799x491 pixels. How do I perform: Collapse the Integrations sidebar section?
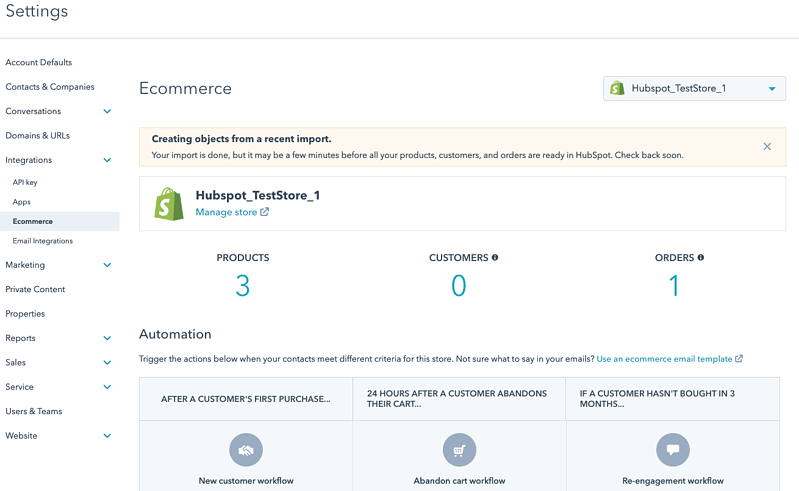[x=107, y=160]
